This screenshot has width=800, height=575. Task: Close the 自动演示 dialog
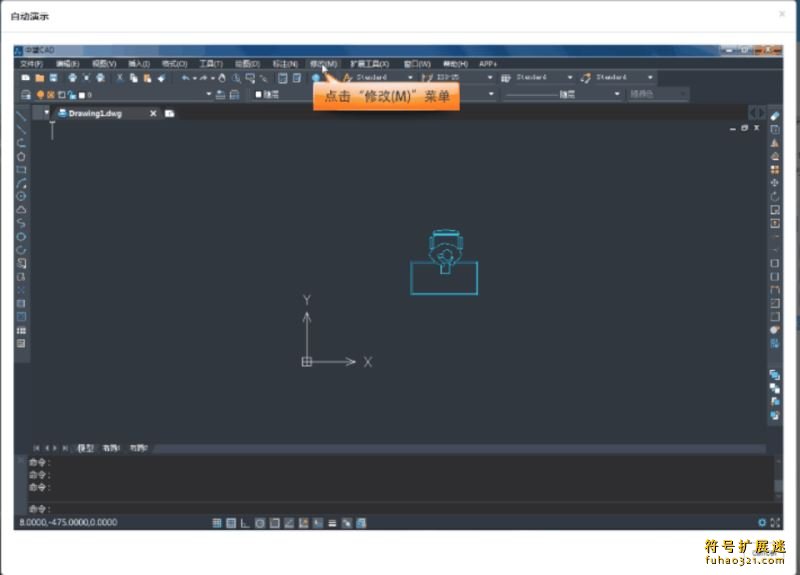782,15
